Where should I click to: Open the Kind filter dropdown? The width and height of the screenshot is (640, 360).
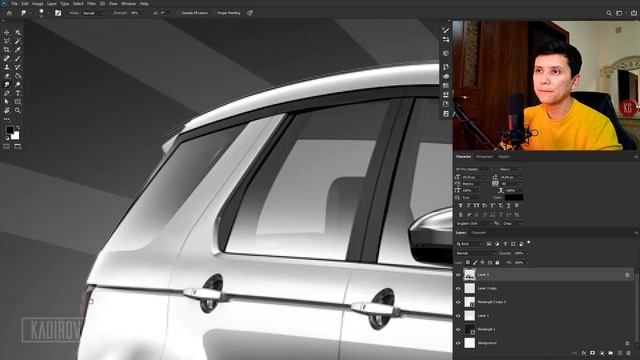pyautogui.click(x=470, y=244)
